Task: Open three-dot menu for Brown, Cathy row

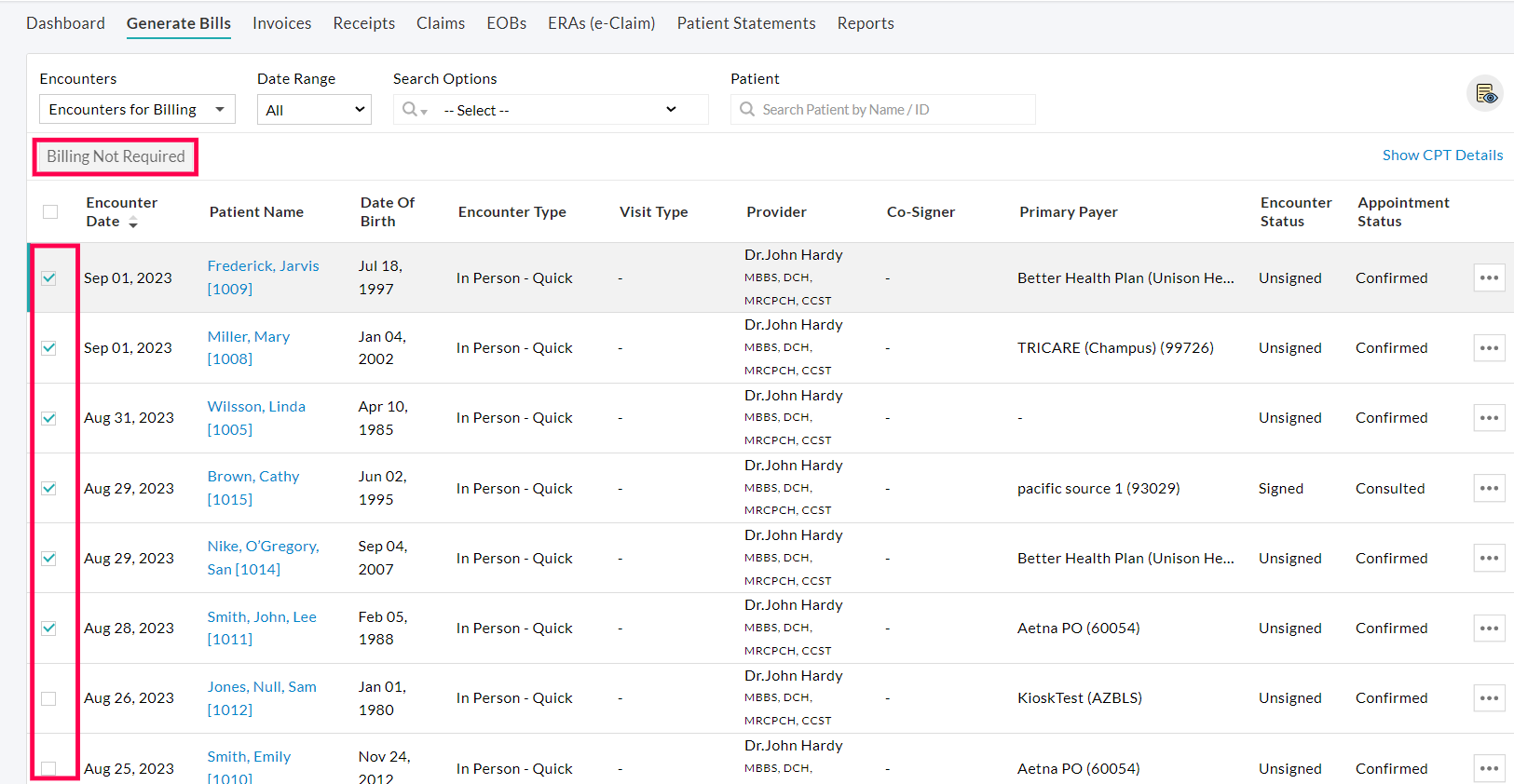Action: click(1489, 488)
